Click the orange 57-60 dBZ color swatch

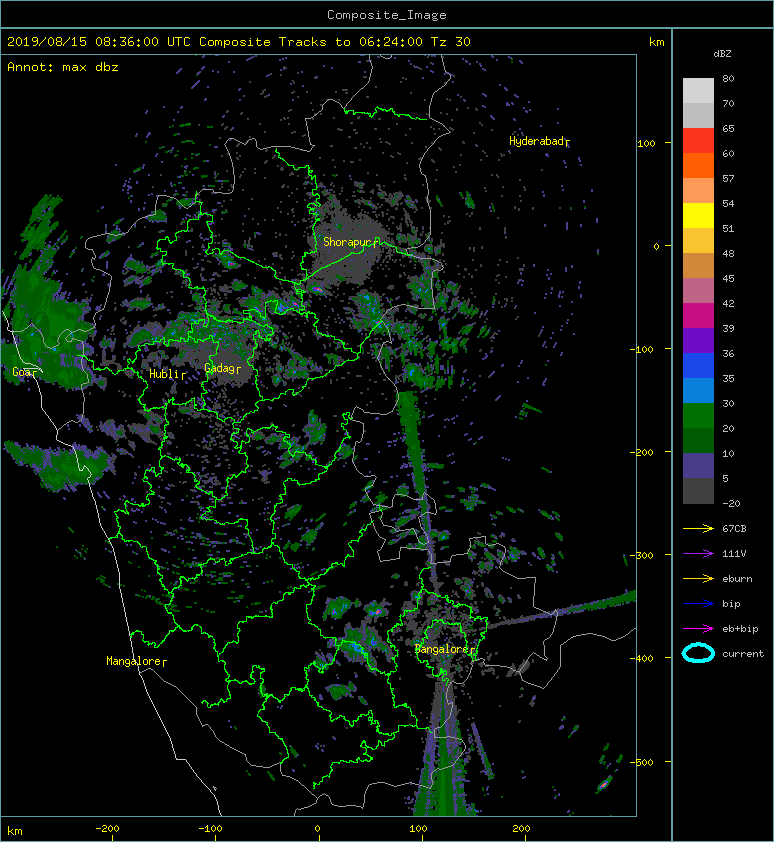698,166
